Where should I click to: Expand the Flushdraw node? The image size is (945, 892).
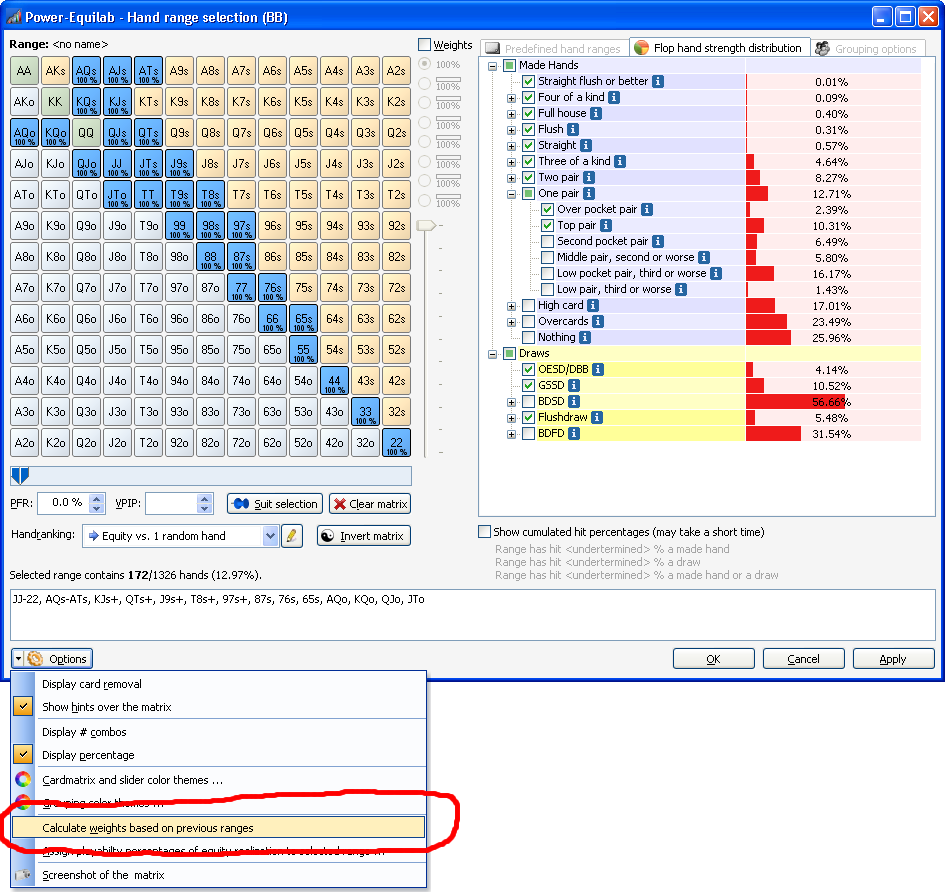511,418
